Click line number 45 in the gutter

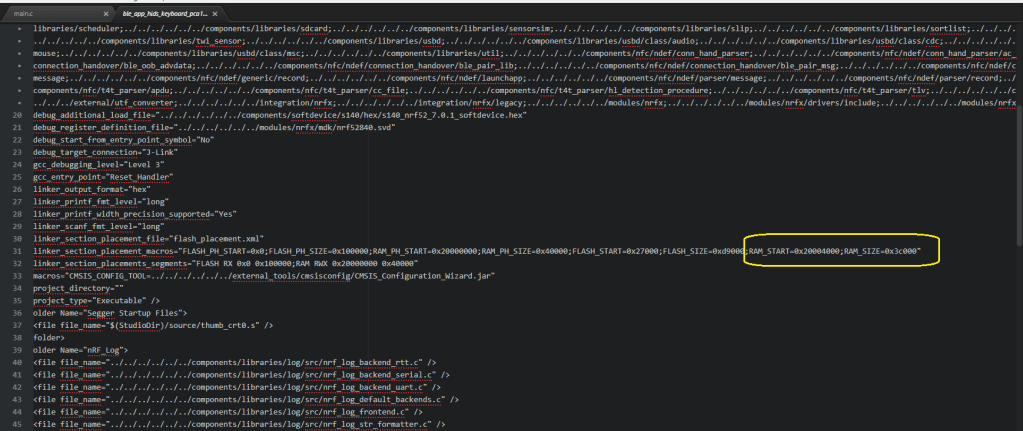pyautogui.click(x=18, y=424)
